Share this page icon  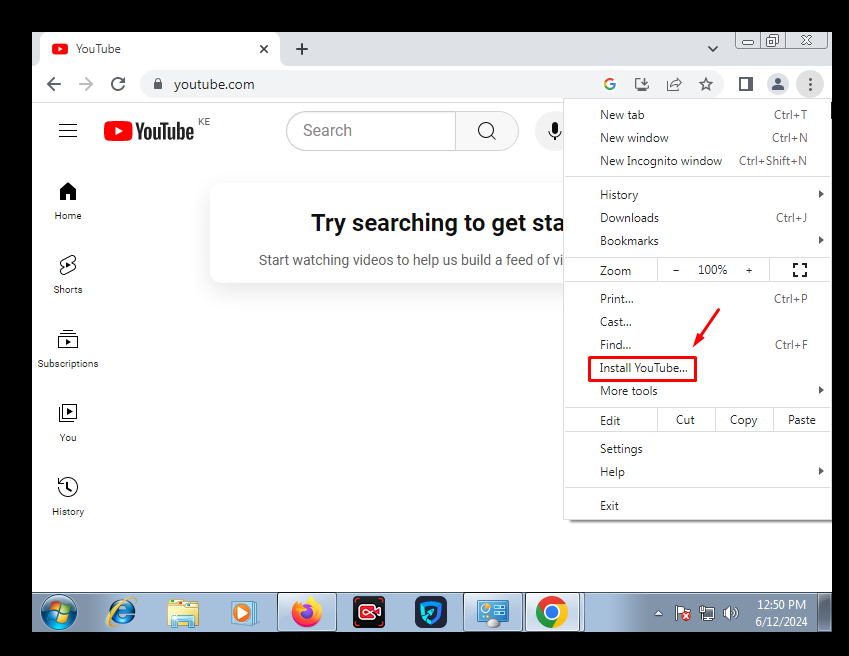pyautogui.click(x=674, y=84)
